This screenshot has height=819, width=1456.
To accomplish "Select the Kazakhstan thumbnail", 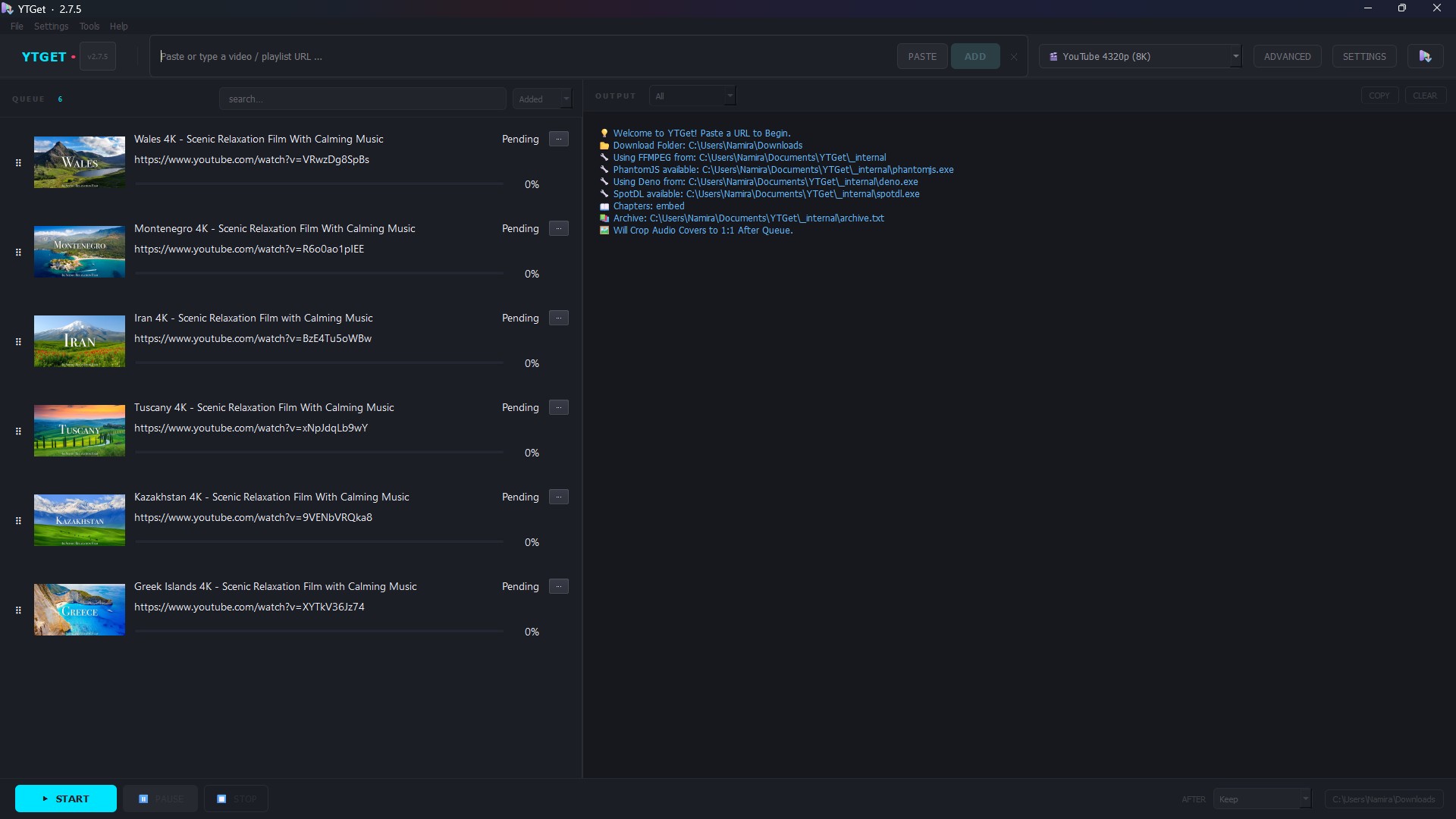I will (80, 520).
